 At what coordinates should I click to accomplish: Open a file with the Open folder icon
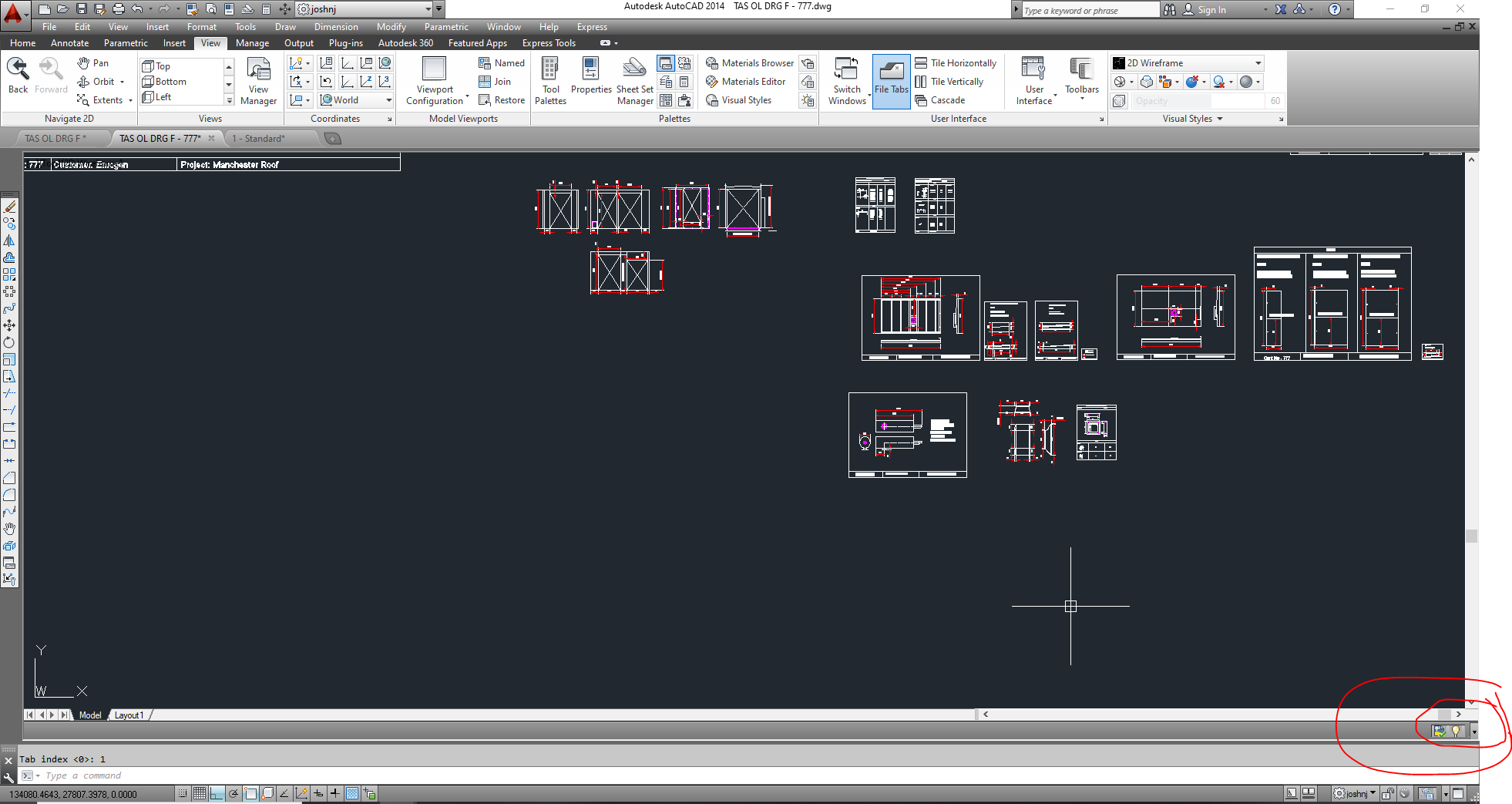coord(63,9)
